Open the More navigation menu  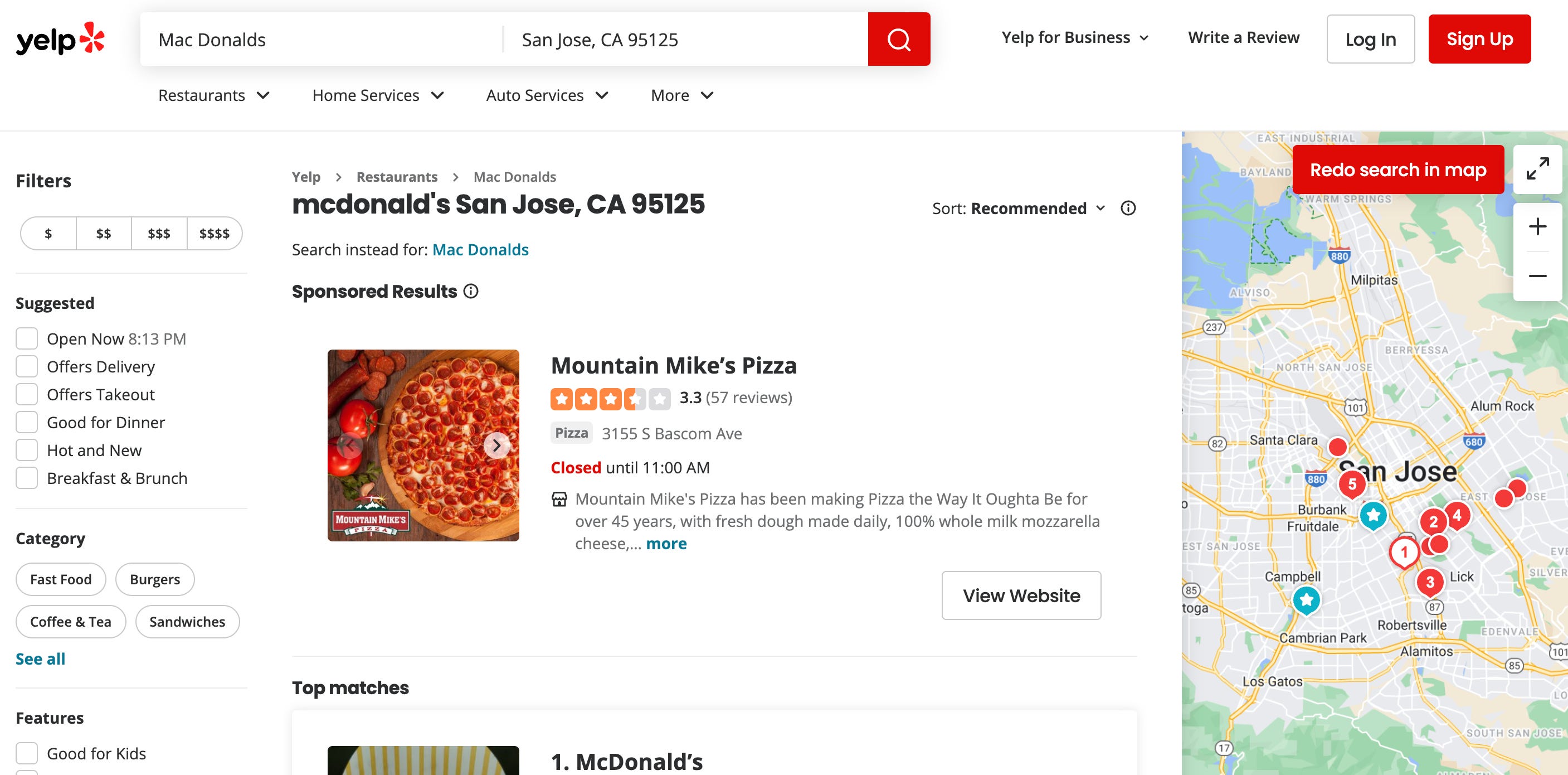tap(681, 96)
